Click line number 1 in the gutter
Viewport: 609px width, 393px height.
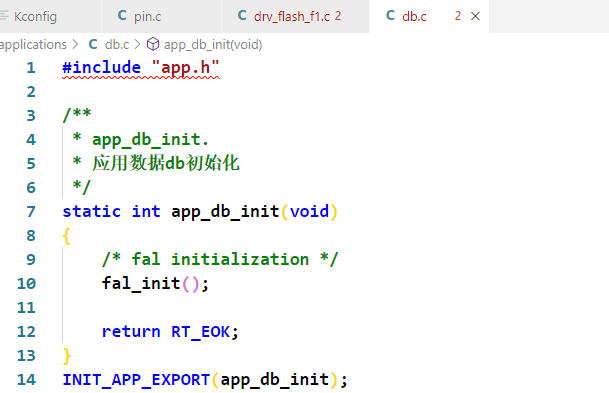tap(31, 68)
